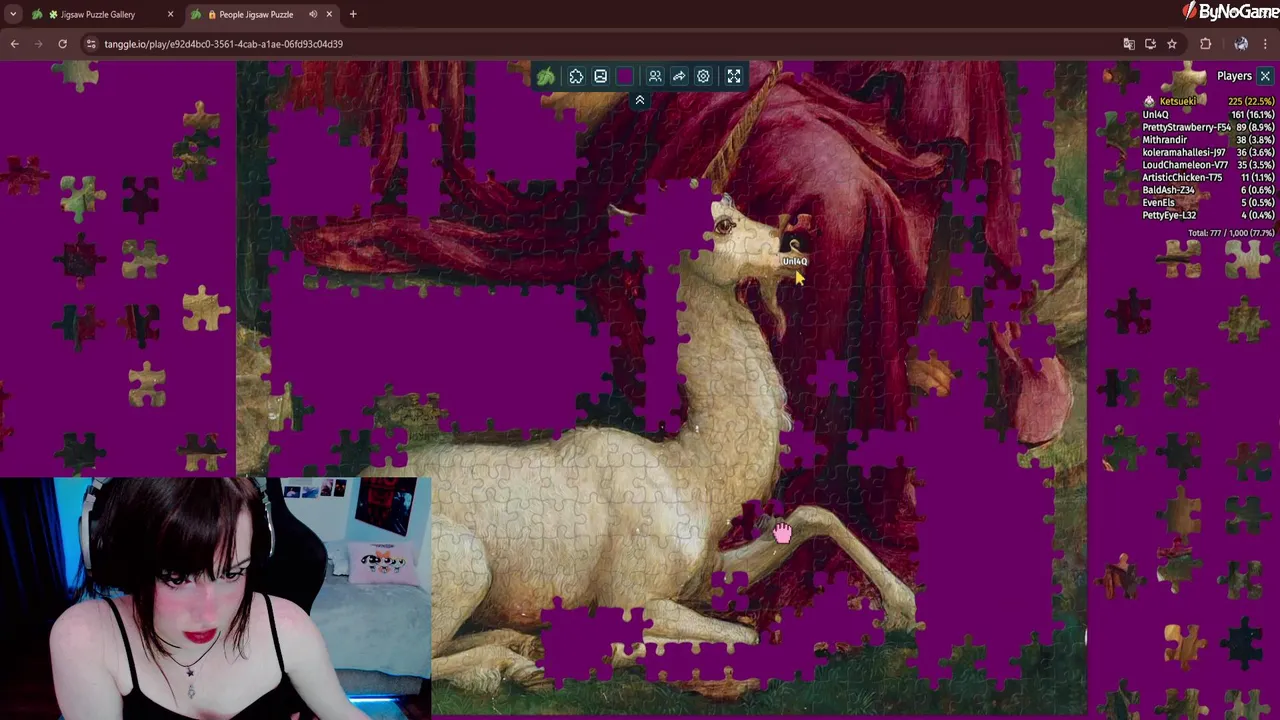Select EvenEls in players list

pyautogui.click(x=1158, y=202)
